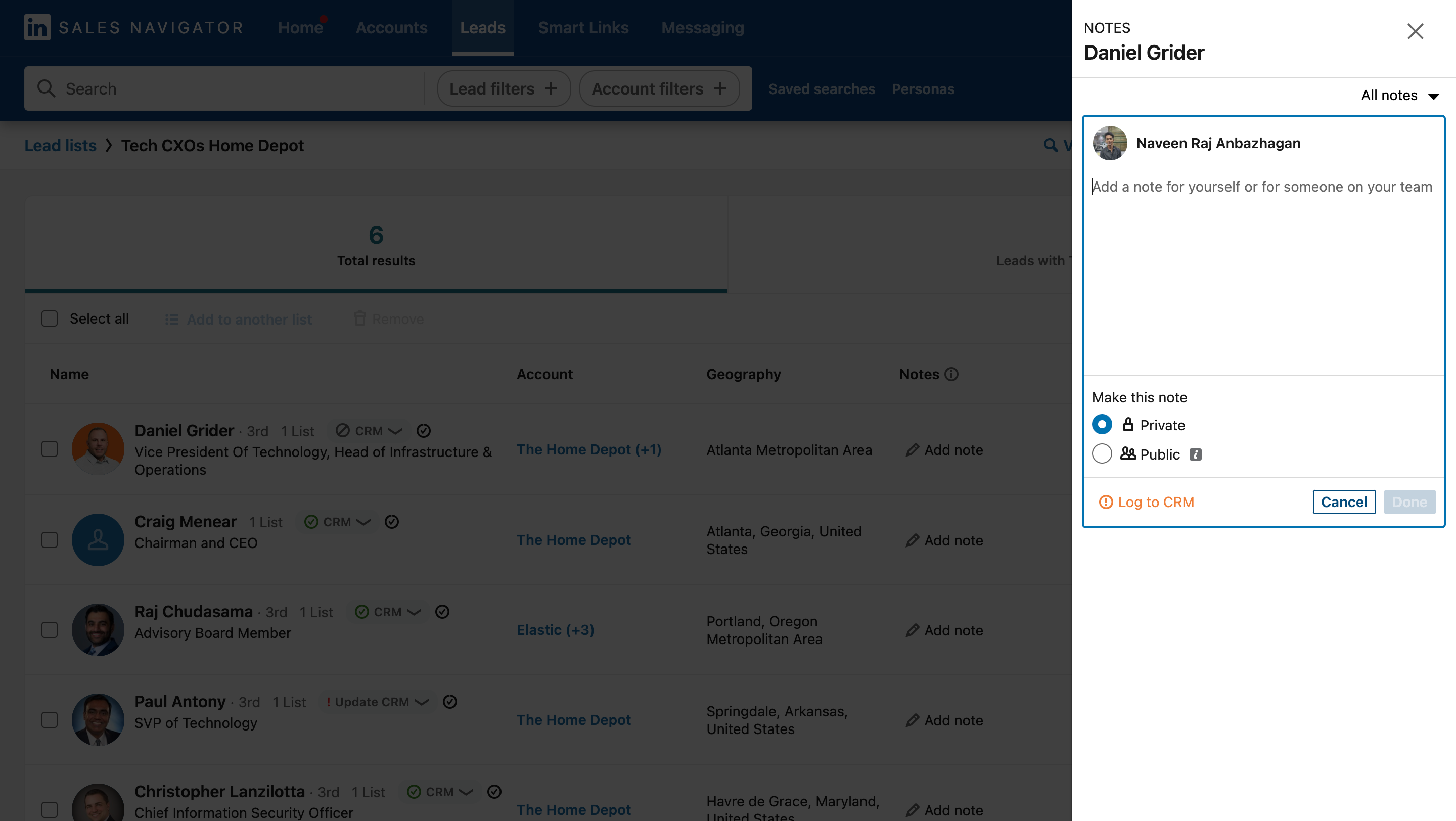
Task: Close the Notes panel with the X
Action: coord(1415,31)
